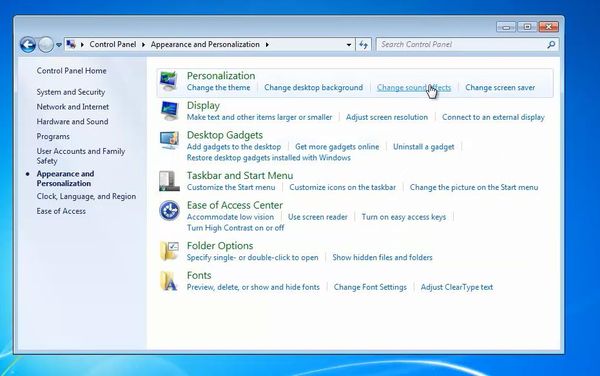Click the Taskbar and Start Menu icon
This screenshot has height=376, width=600.
169,181
